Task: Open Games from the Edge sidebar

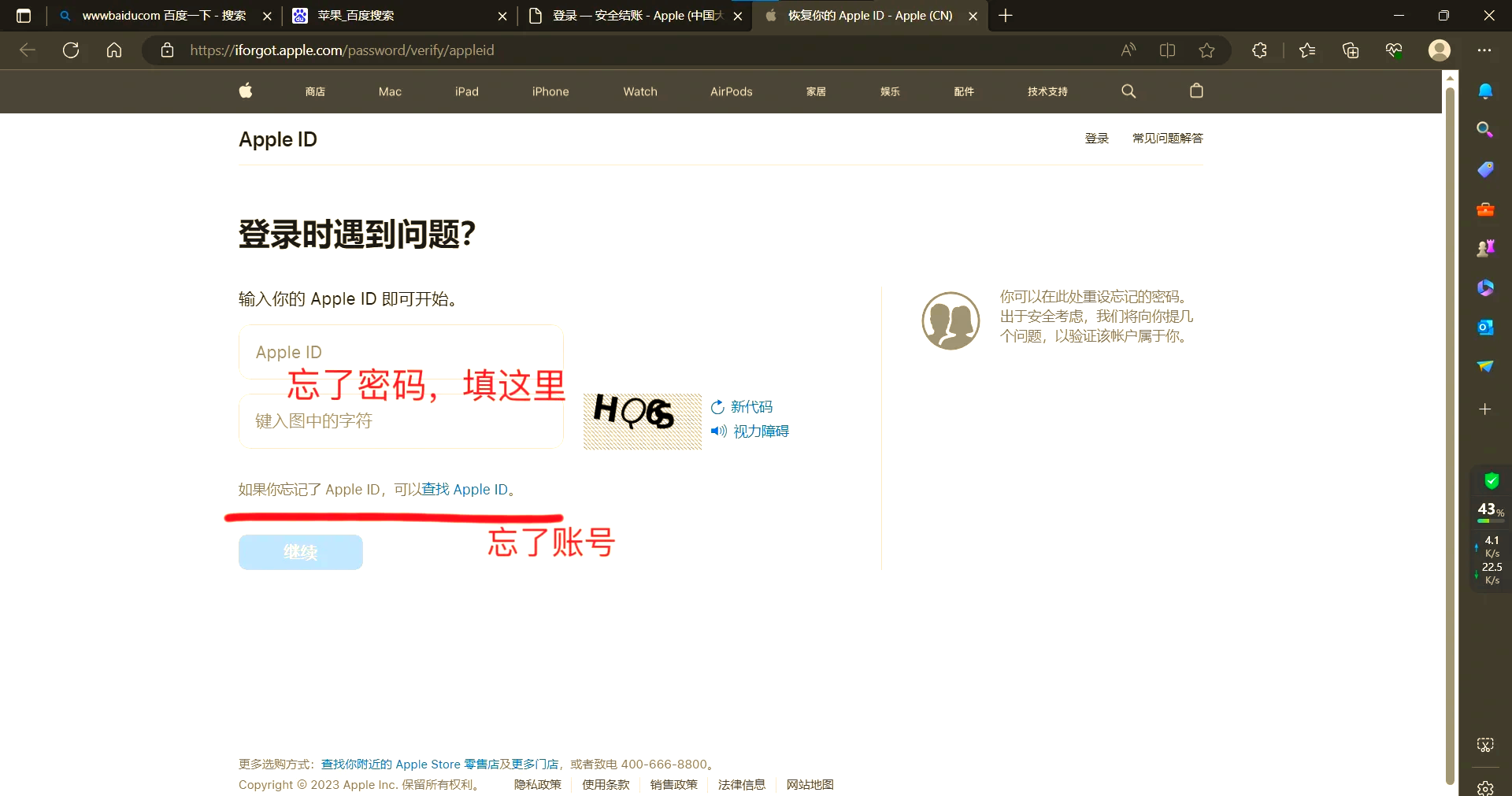Action: (x=1486, y=247)
